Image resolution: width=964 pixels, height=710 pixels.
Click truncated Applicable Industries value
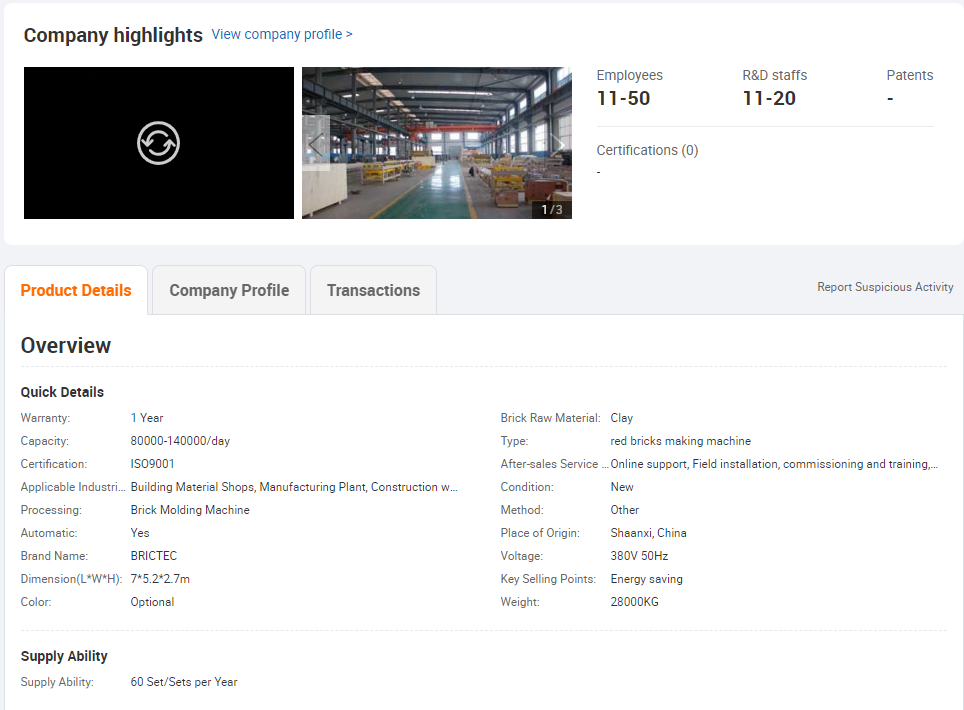coord(294,487)
